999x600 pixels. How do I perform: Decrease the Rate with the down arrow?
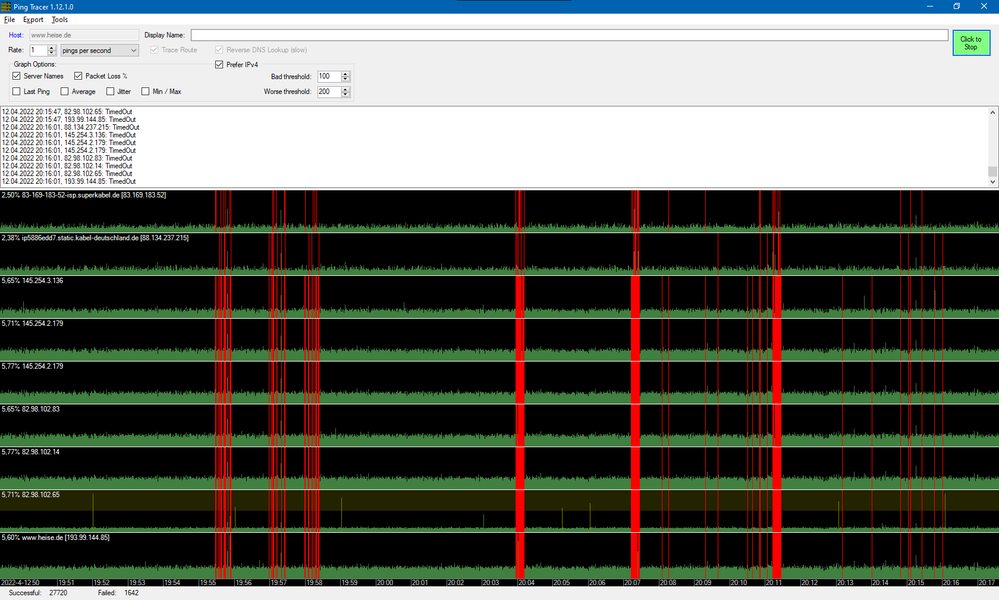click(52, 53)
